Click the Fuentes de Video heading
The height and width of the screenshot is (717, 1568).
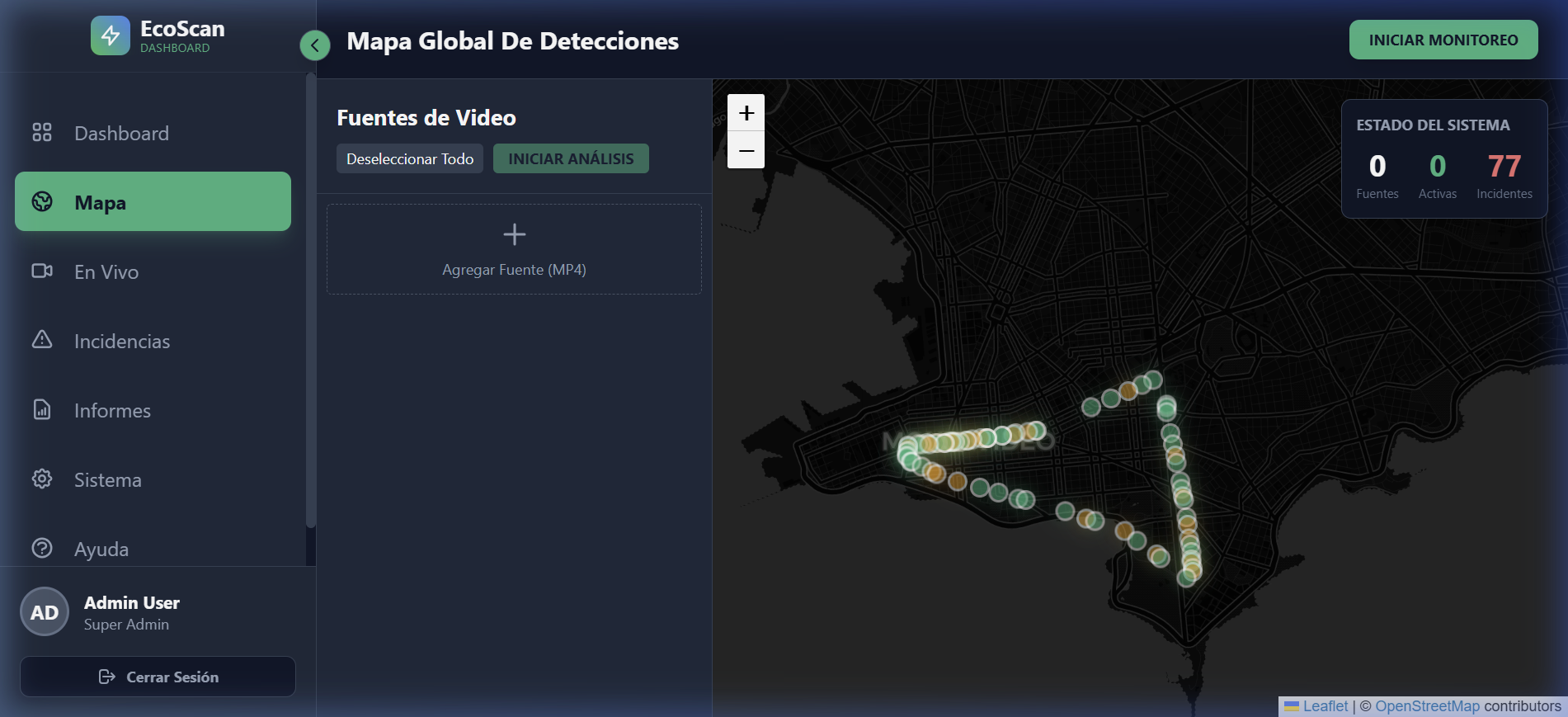pos(426,118)
